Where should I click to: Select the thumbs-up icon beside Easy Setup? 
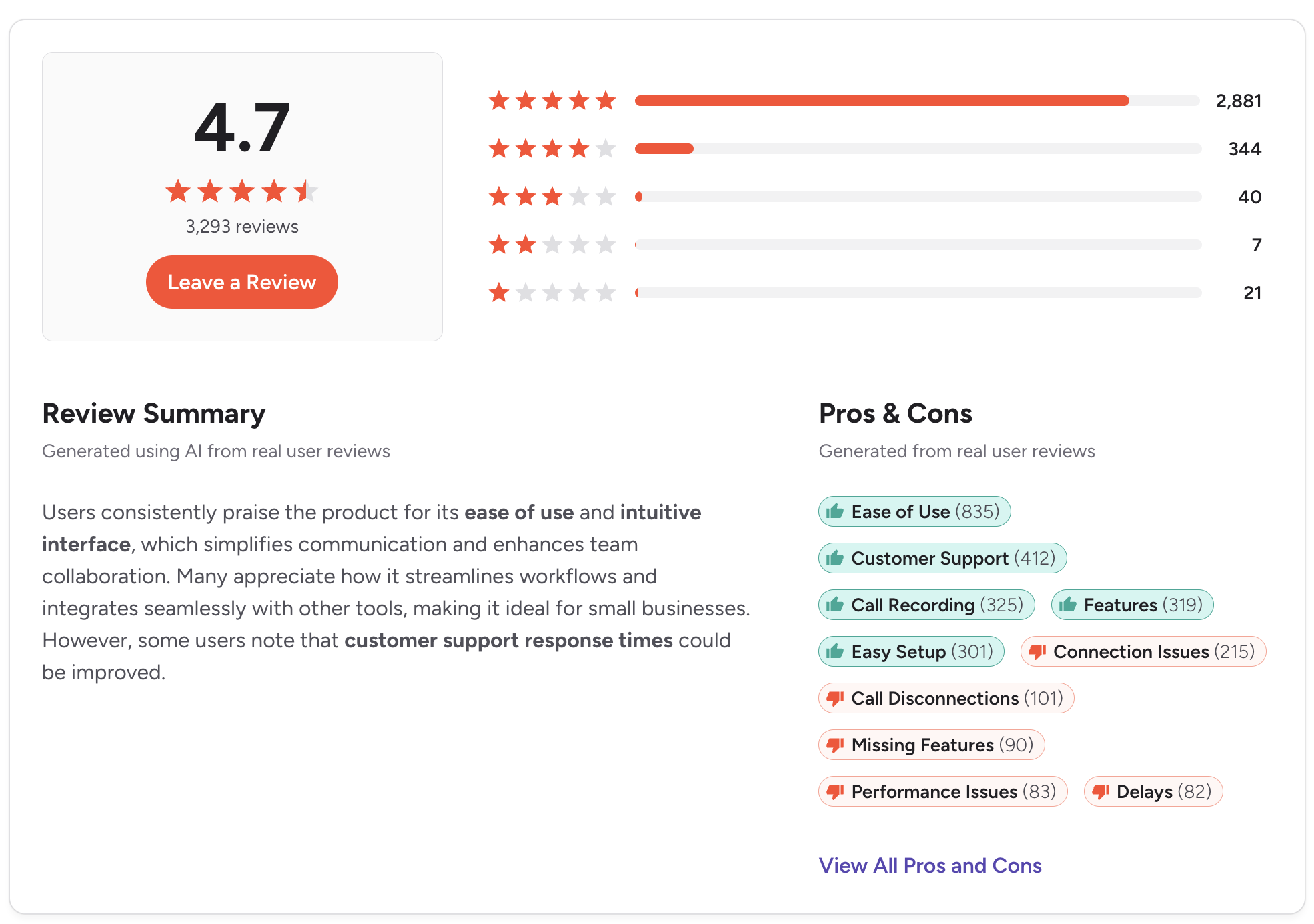click(836, 651)
